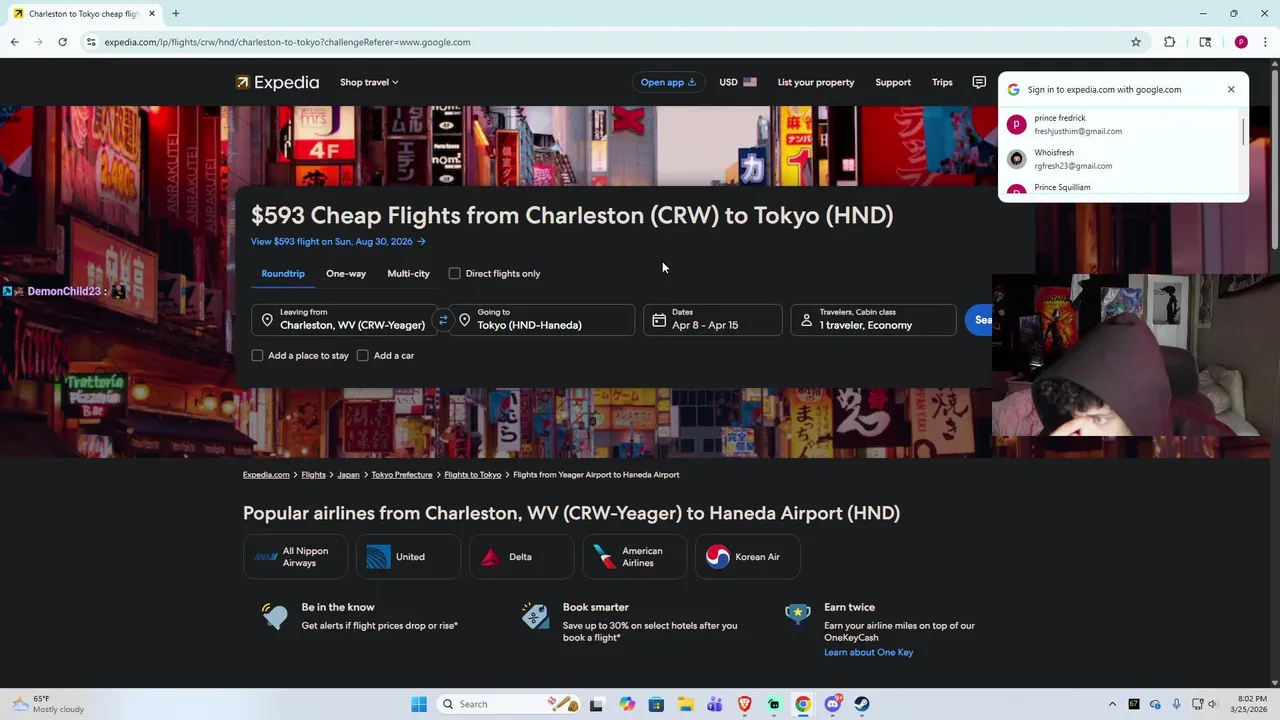Open Chrome from the taskbar

[803, 704]
